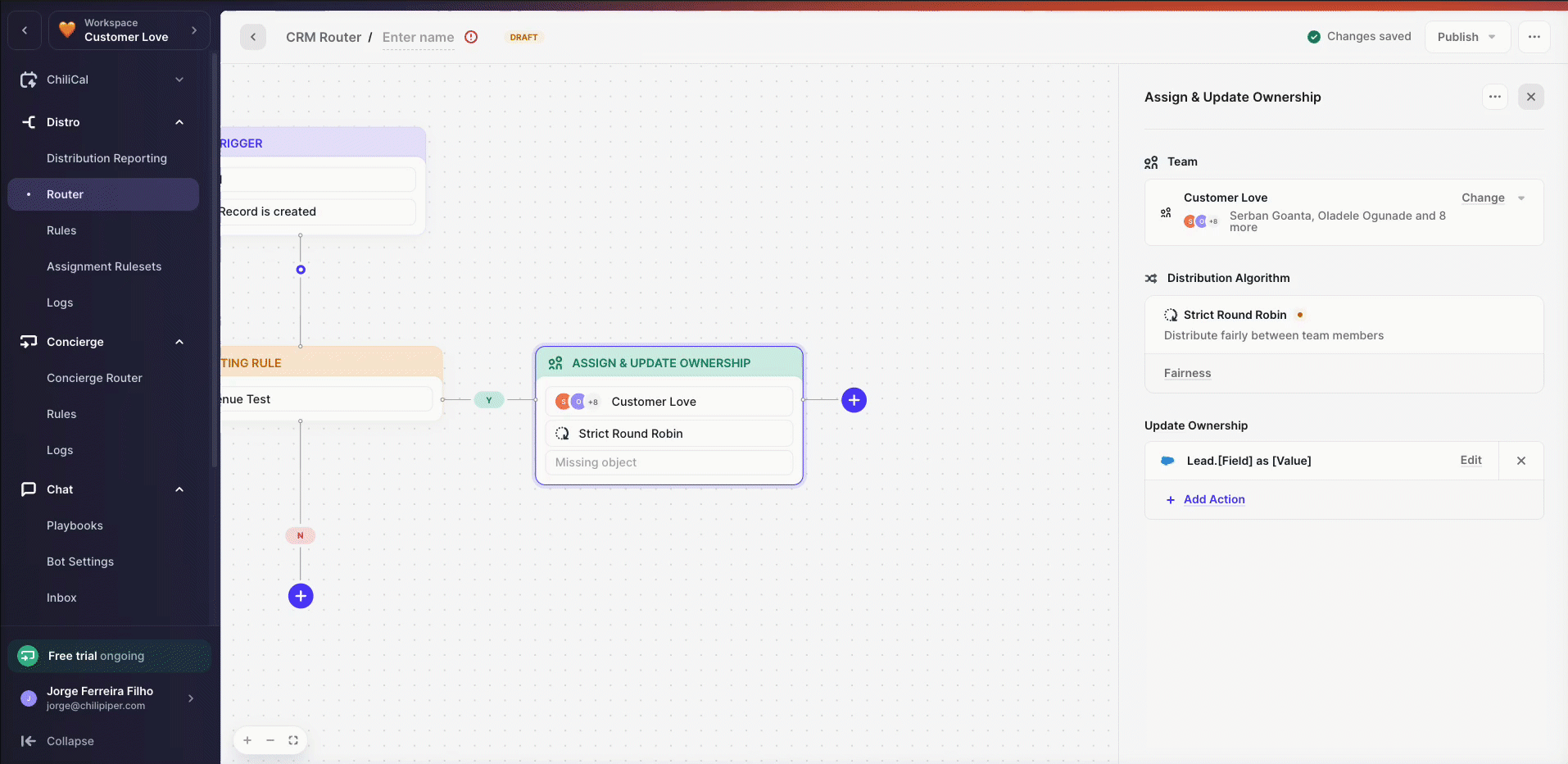Image resolution: width=1568 pixels, height=764 pixels.
Task: Click the Changes saved checkmark icon
Action: tap(1314, 37)
